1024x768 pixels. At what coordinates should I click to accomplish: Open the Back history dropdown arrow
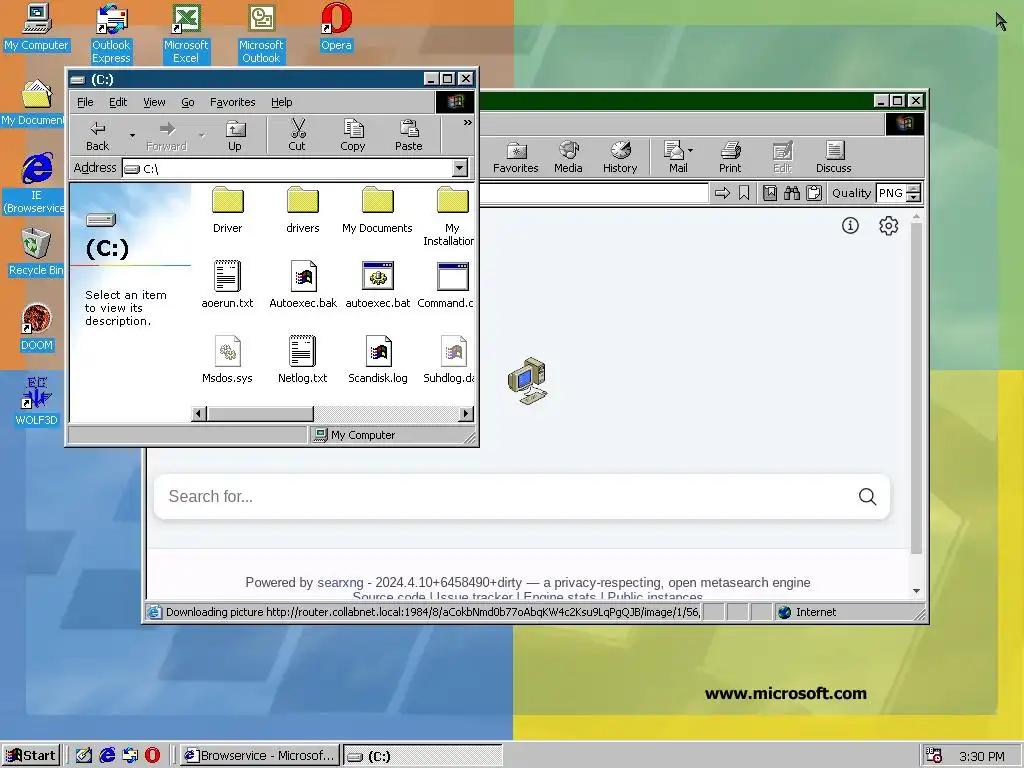pyautogui.click(x=132, y=136)
